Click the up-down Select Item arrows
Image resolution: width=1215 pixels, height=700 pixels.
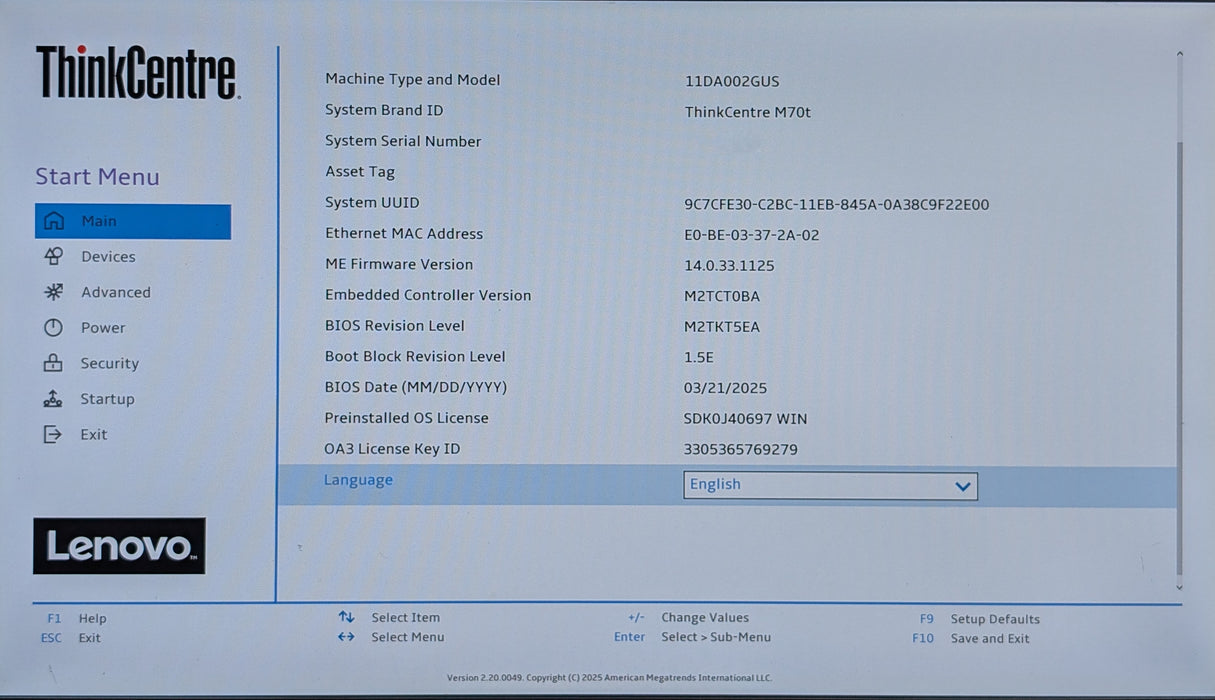pos(346,617)
